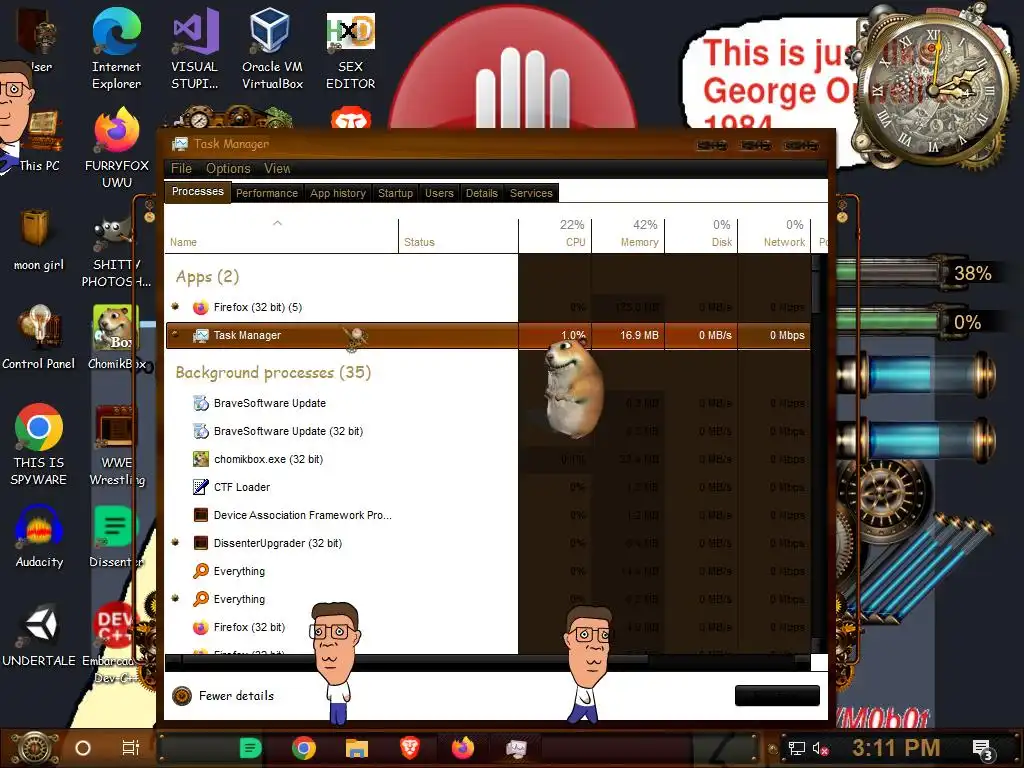Switch to the Services tab

coord(531,193)
